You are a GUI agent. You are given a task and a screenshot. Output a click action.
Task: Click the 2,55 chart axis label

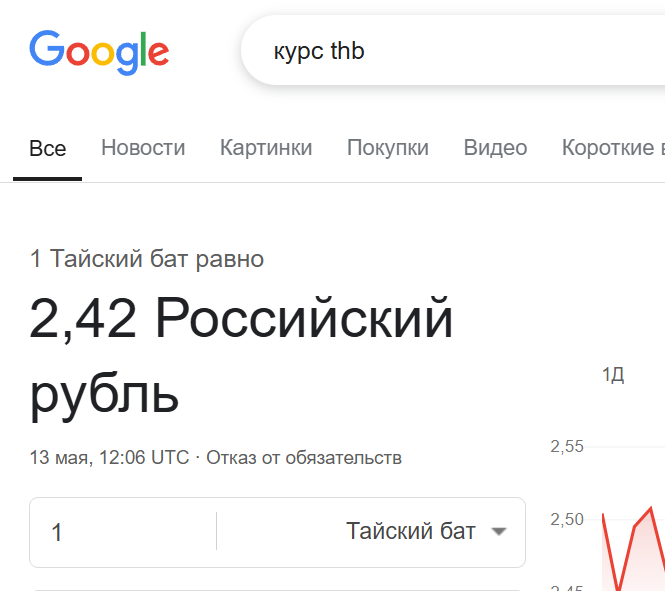566,446
